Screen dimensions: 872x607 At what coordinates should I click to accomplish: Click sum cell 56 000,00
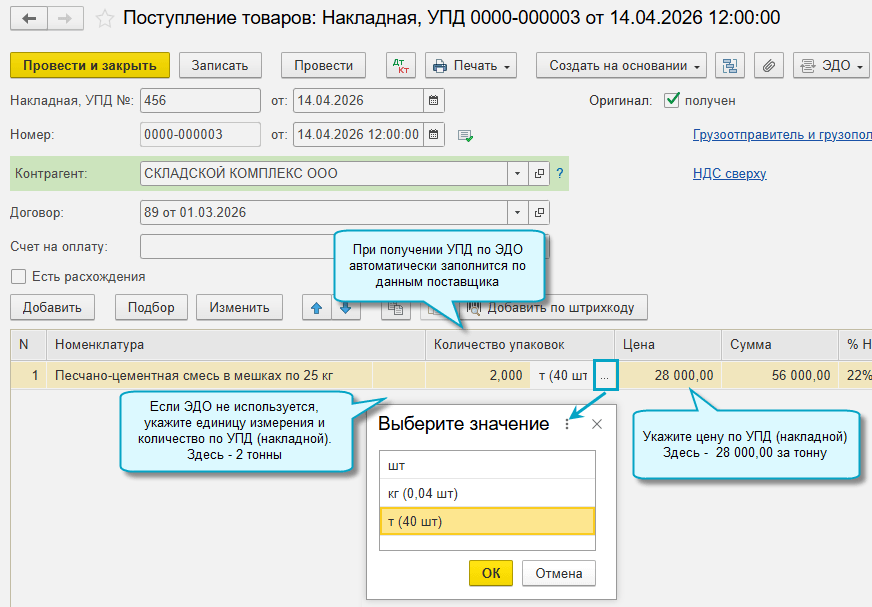(x=780, y=376)
